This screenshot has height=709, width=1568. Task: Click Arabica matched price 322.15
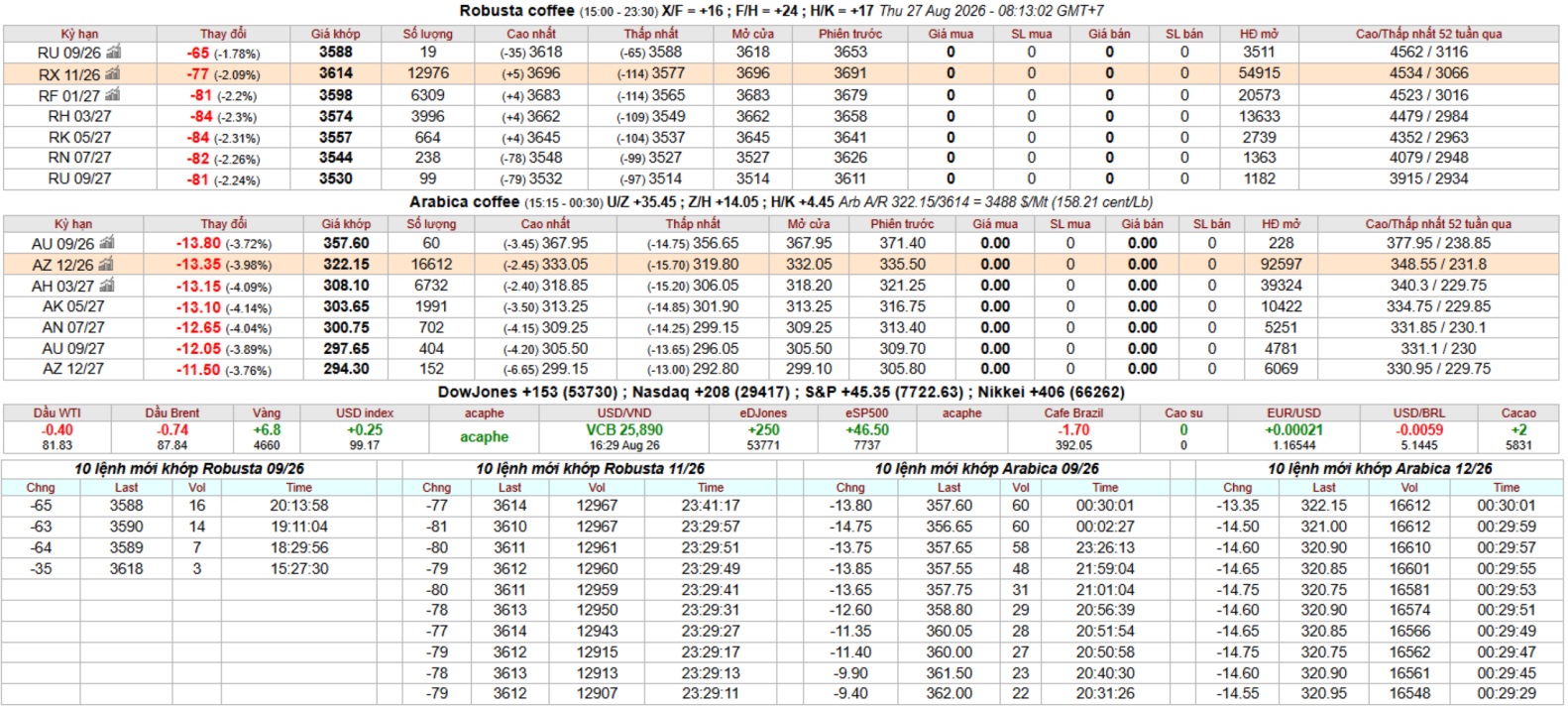click(346, 265)
